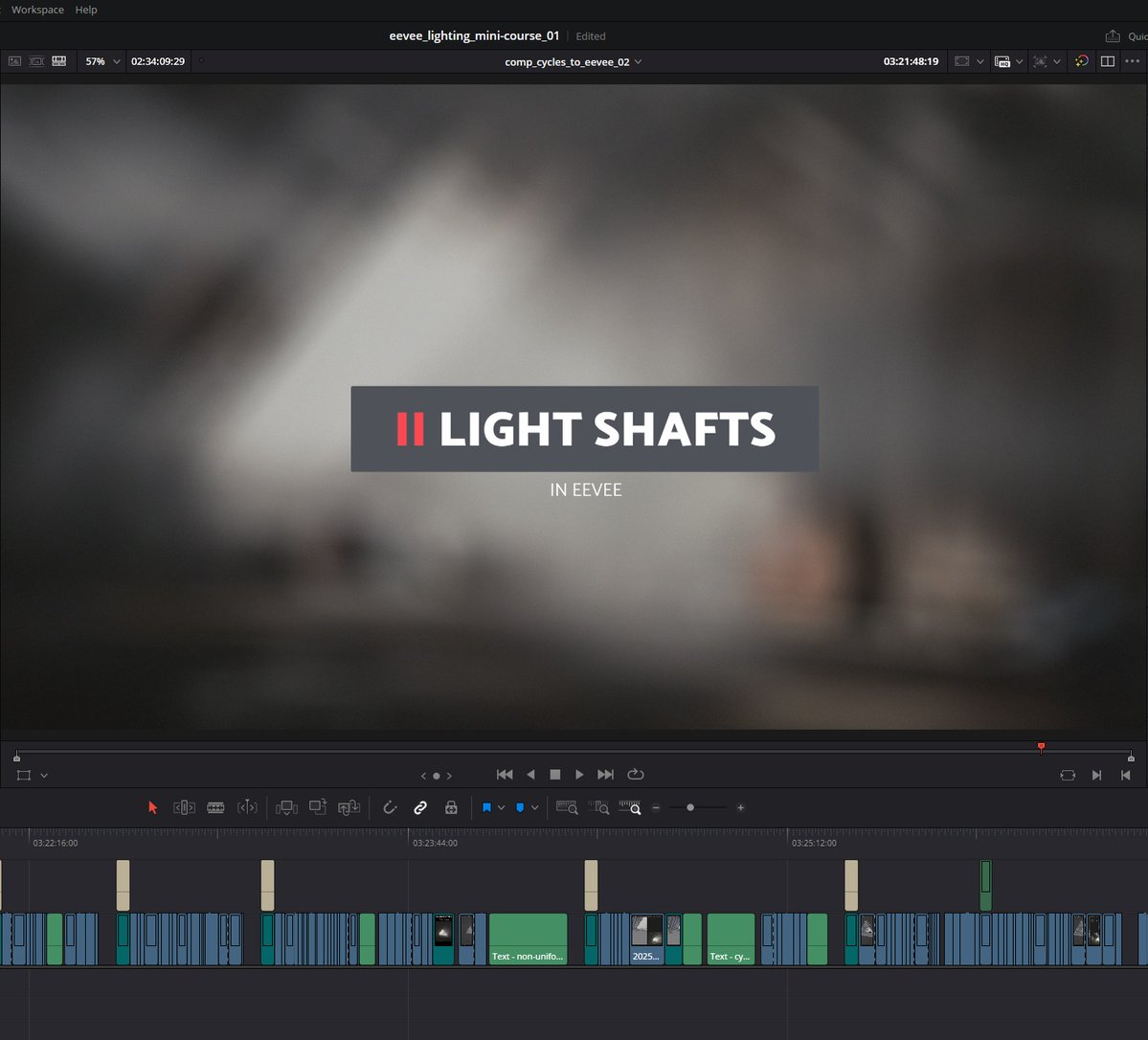Click the red playhead on viewer scrub bar

(x=1041, y=747)
